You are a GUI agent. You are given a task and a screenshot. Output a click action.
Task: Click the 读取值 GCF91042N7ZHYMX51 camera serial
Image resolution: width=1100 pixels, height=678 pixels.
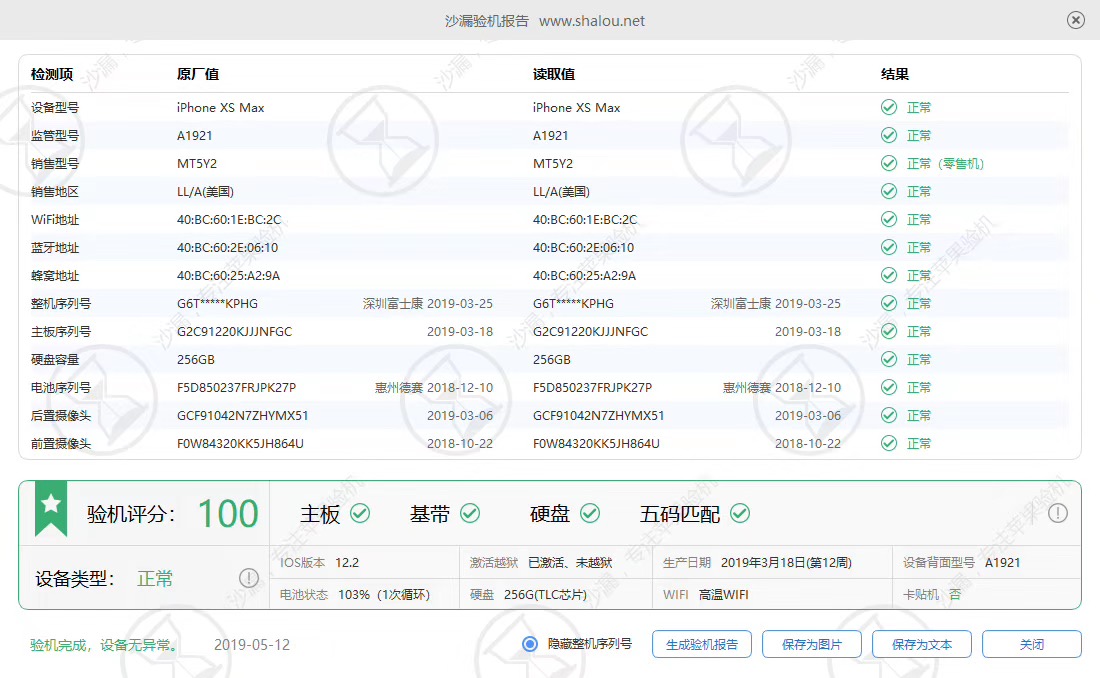tap(598, 416)
